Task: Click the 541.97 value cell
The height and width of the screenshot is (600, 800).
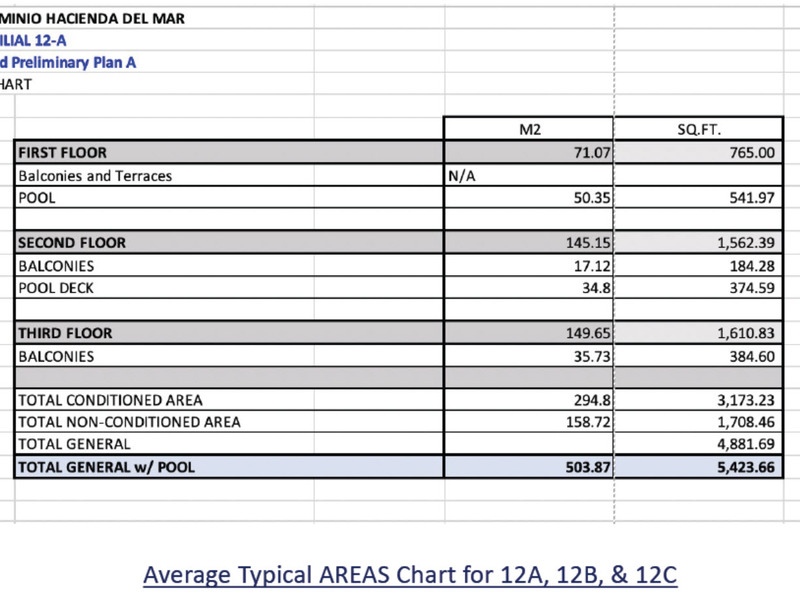Action: [x=698, y=197]
